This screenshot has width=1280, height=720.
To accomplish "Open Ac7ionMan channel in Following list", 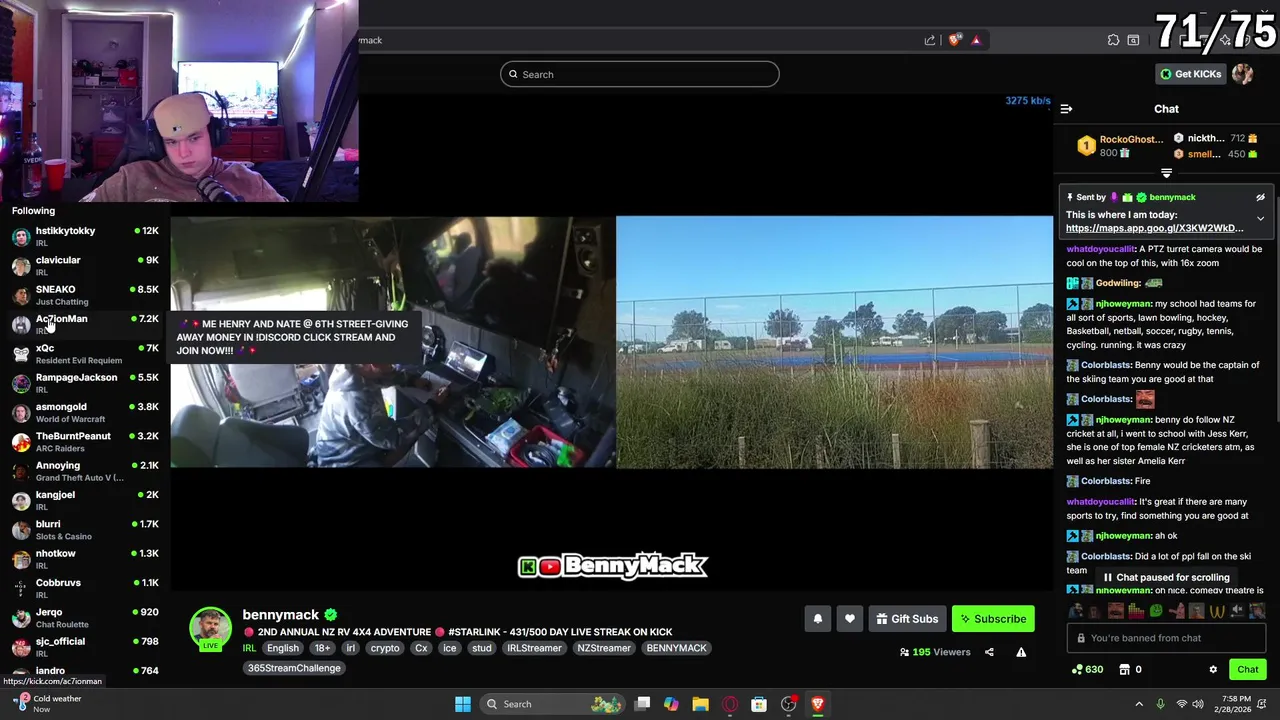I will click(x=85, y=324).
